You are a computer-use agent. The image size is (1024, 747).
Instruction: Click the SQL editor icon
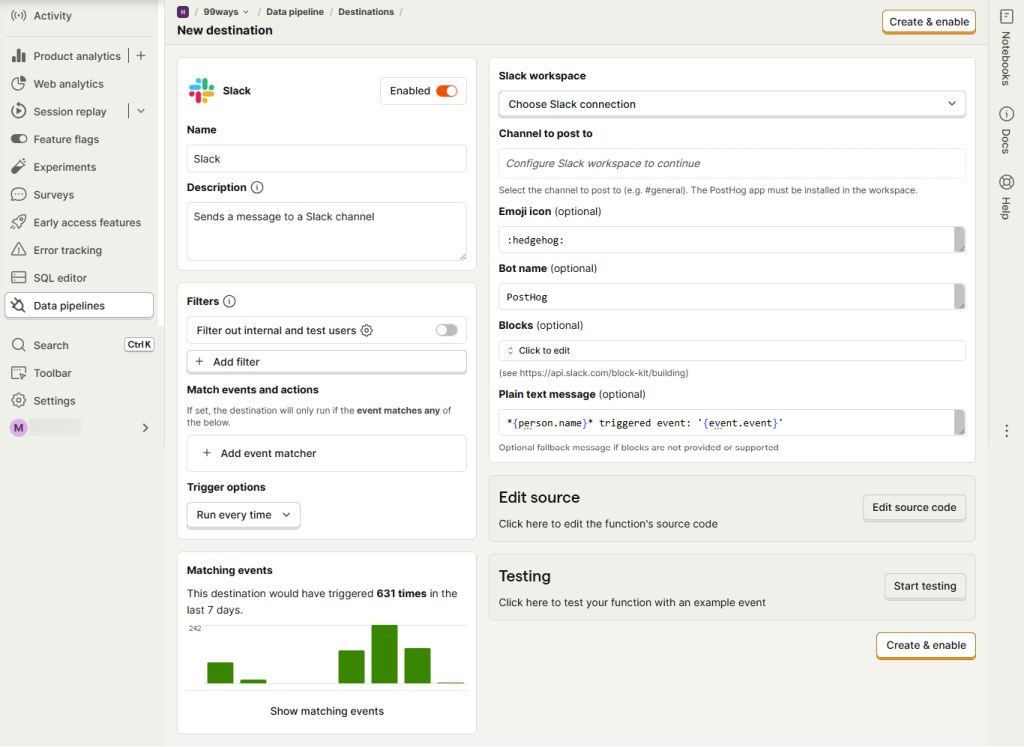point(19,278)
